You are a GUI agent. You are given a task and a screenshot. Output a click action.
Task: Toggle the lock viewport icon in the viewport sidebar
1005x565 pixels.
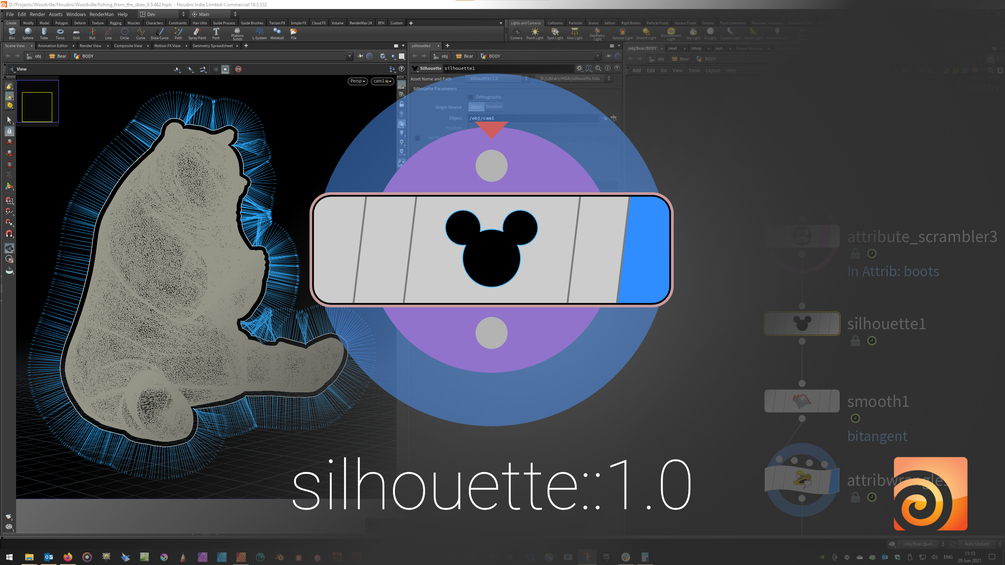[x=401, y=104]
